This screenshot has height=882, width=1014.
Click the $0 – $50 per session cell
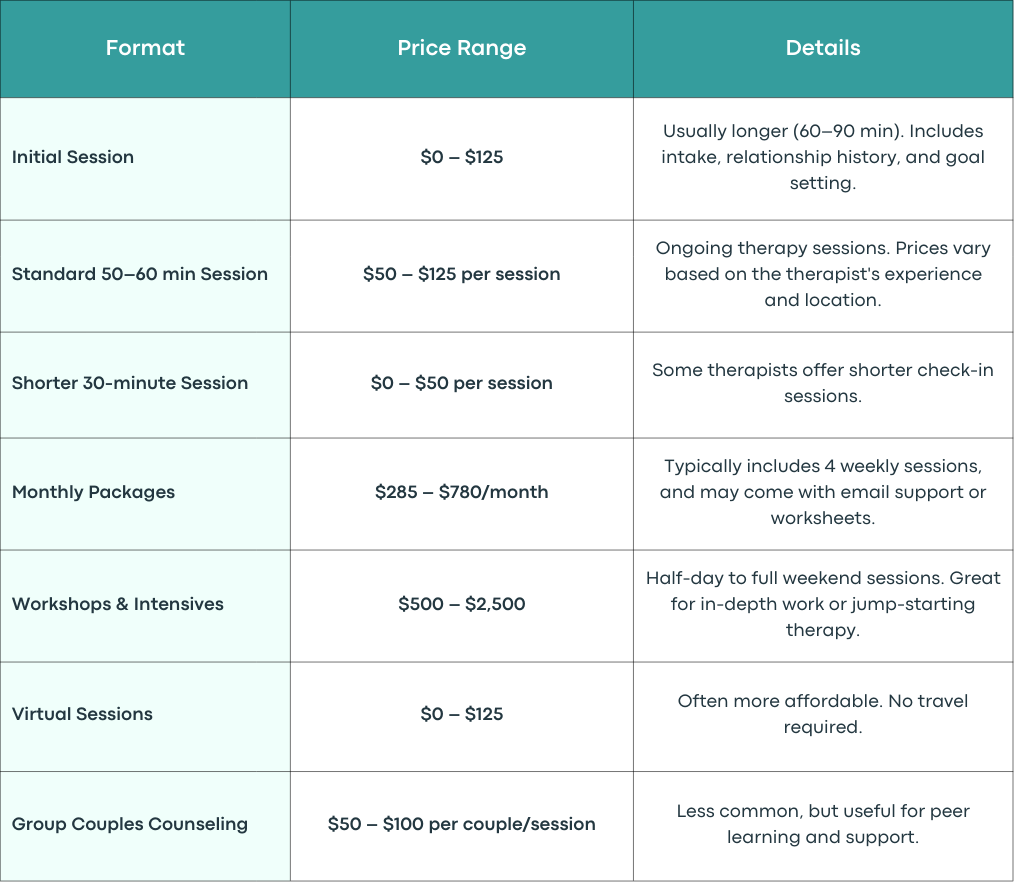(462, 383)
